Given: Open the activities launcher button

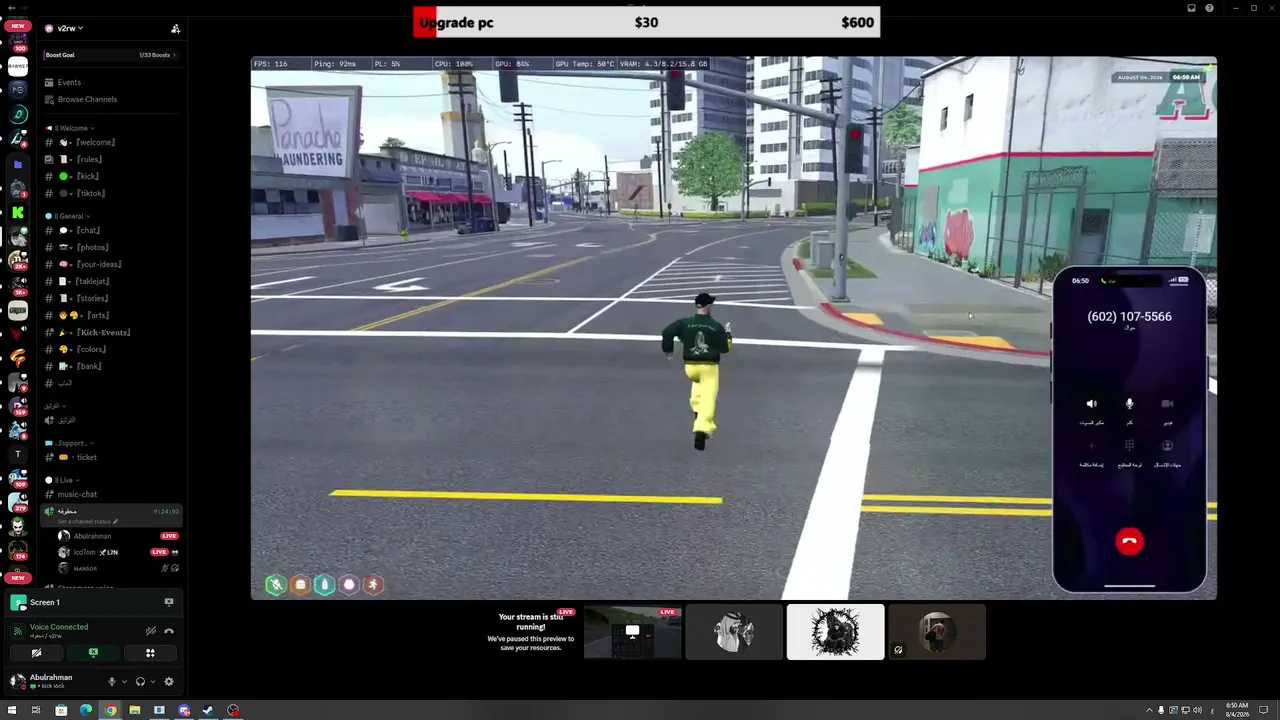Looking at the screenshot, I should [x=150, y=653].
